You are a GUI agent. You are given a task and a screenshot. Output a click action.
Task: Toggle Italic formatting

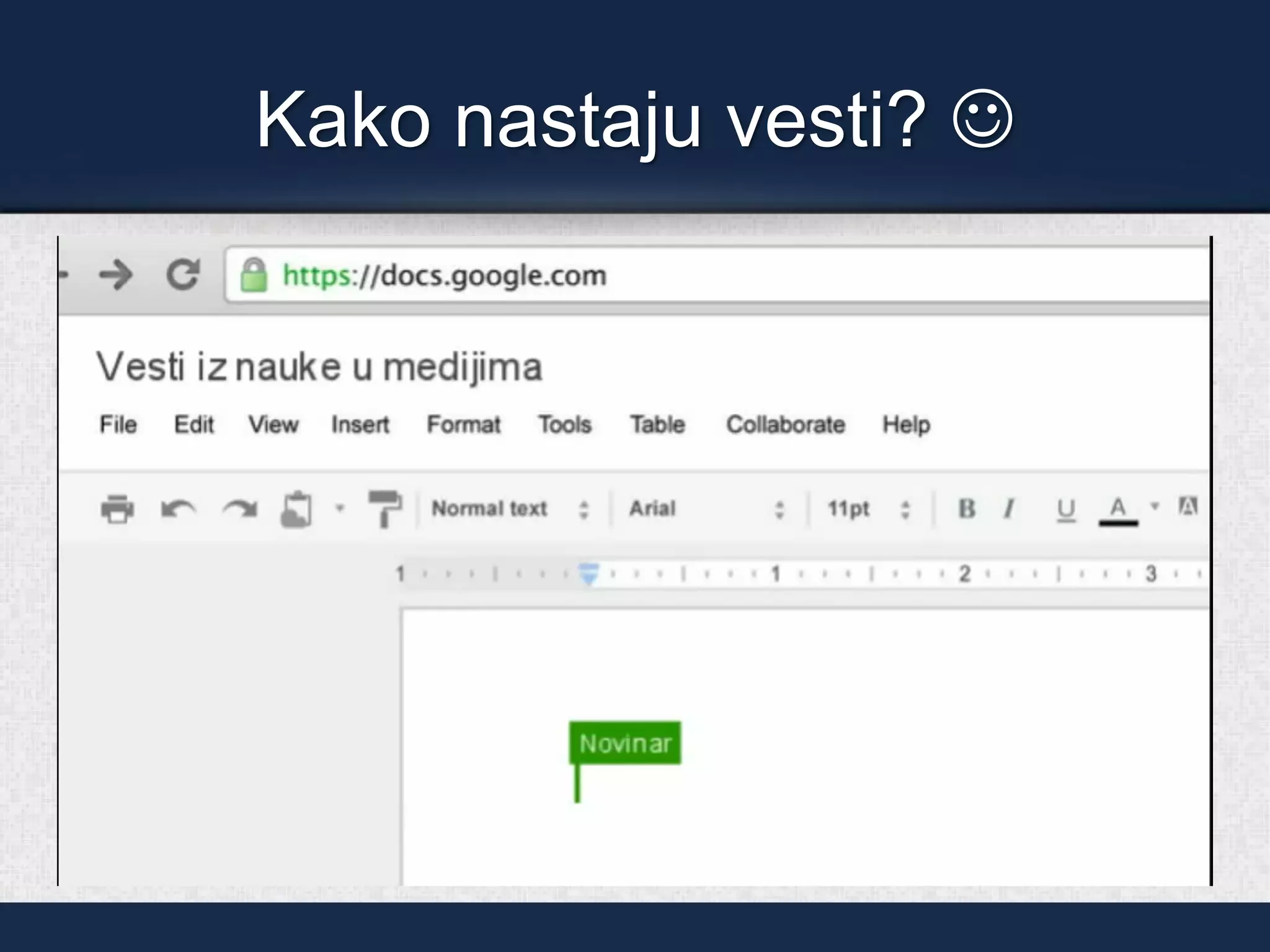(x=1009, y=508)
